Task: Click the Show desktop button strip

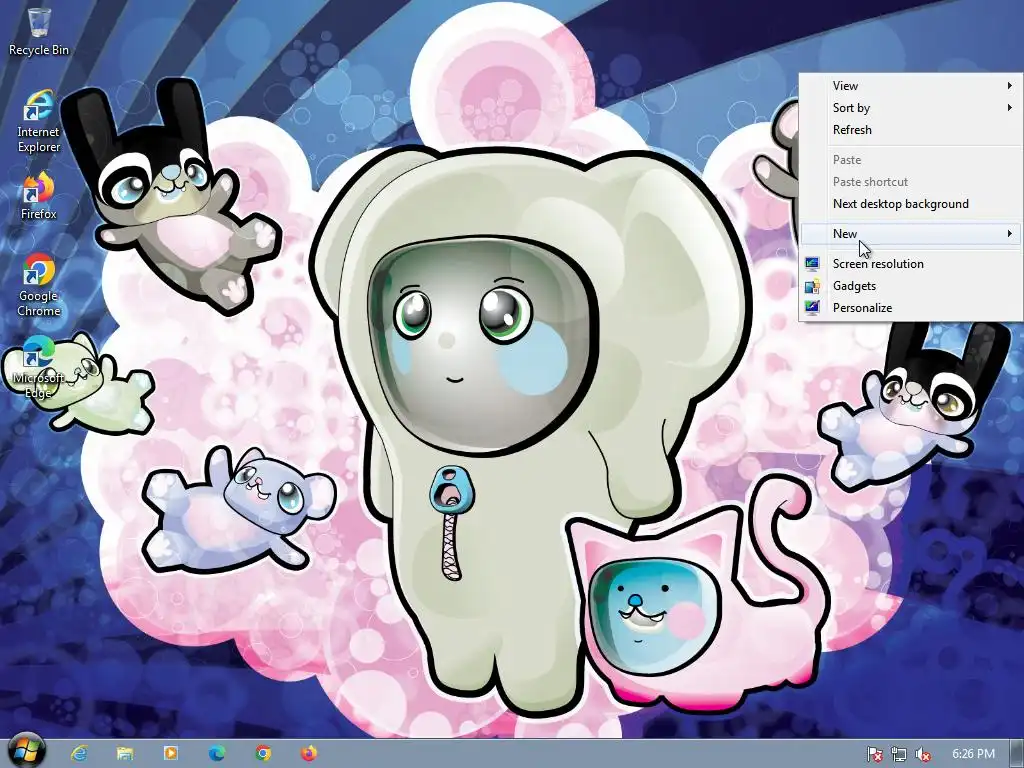Action: 1017,754
